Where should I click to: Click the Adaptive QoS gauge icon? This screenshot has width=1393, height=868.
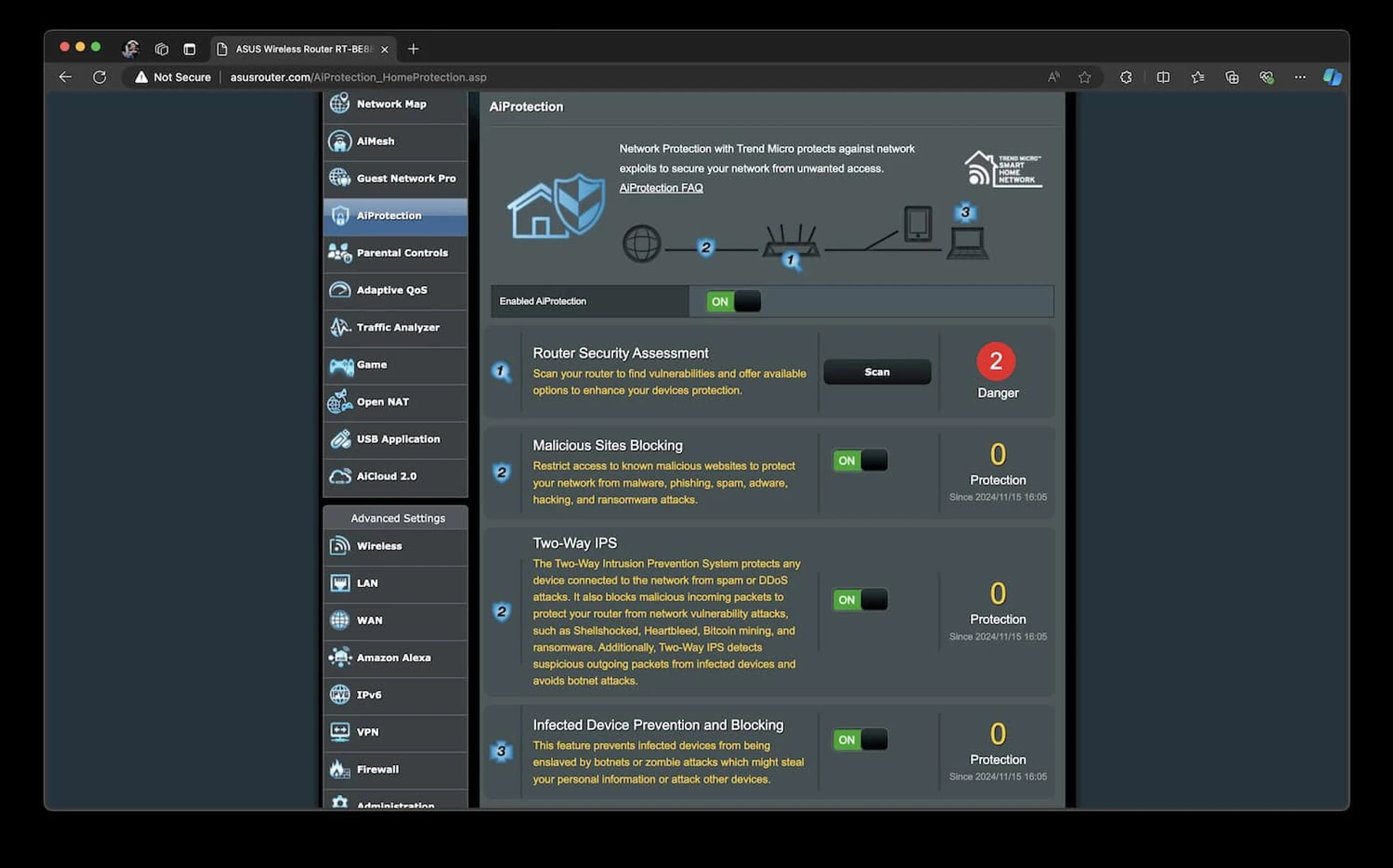click(x=340, y=289)
